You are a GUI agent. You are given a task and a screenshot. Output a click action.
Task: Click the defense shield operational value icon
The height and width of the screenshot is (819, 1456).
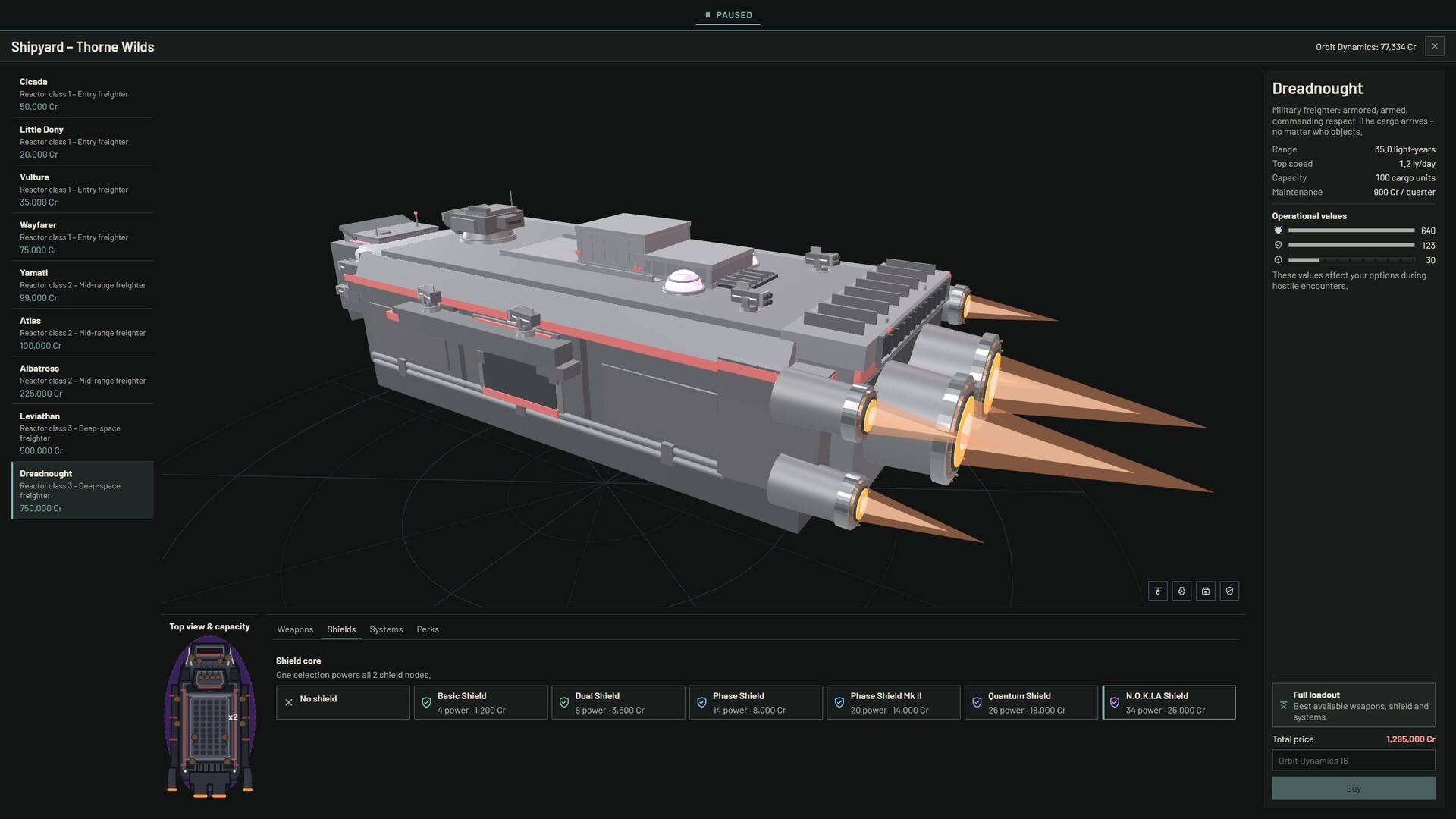click(x=1278, y=245)
